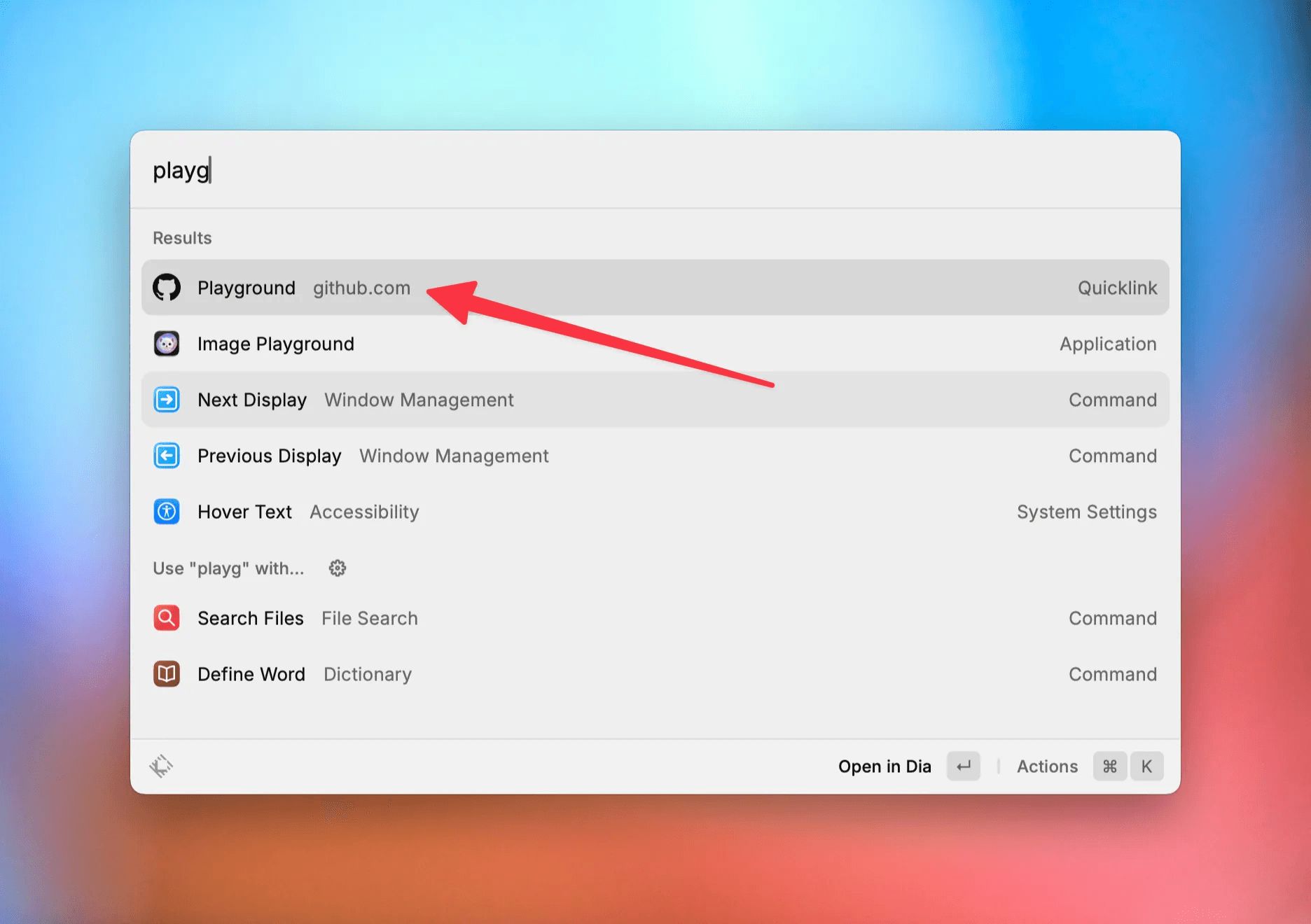1311x924 pixels.
Task: Run Define Word Dictionary command
Action: tap(655, 674)
